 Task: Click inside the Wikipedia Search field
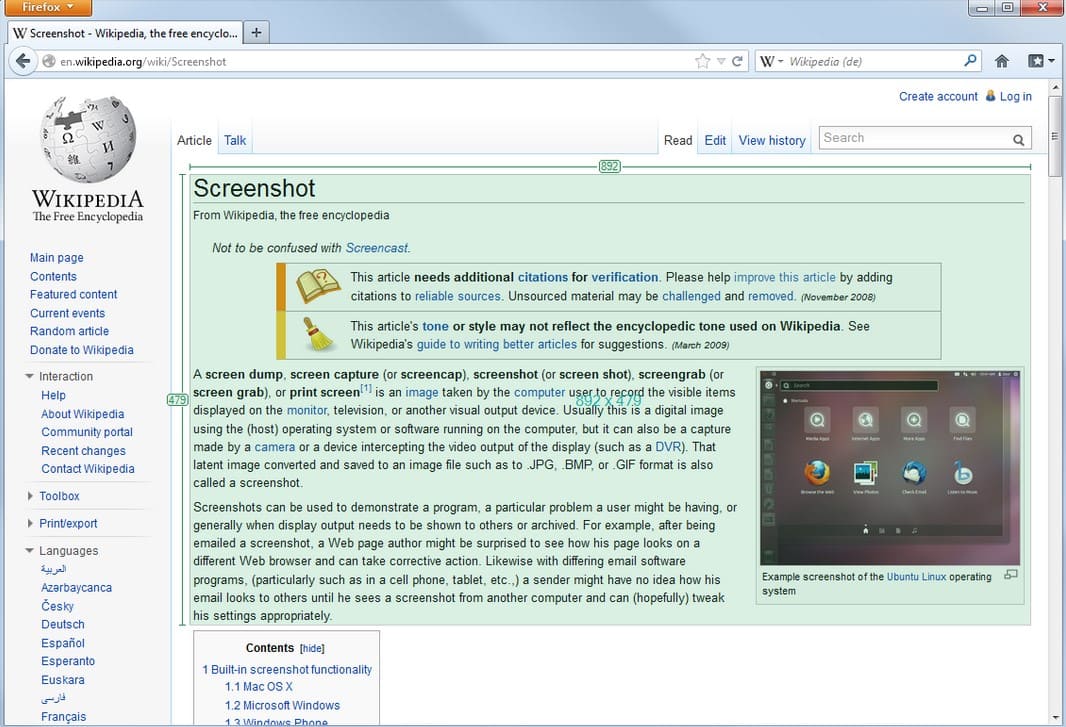coord(910,138)
